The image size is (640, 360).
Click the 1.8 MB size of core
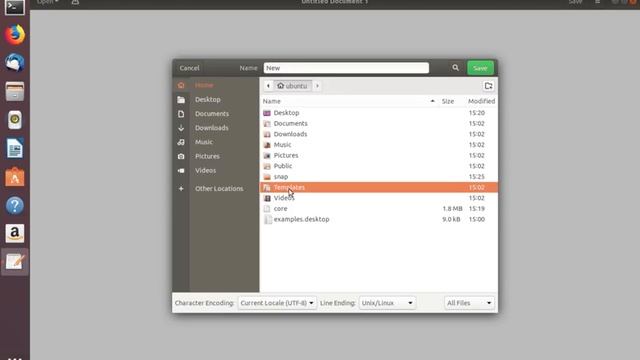(452, 209)
